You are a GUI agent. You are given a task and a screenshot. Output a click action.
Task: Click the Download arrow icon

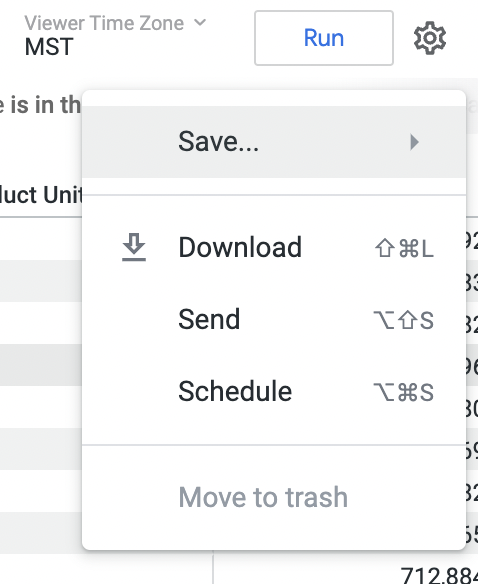[134, 247]
